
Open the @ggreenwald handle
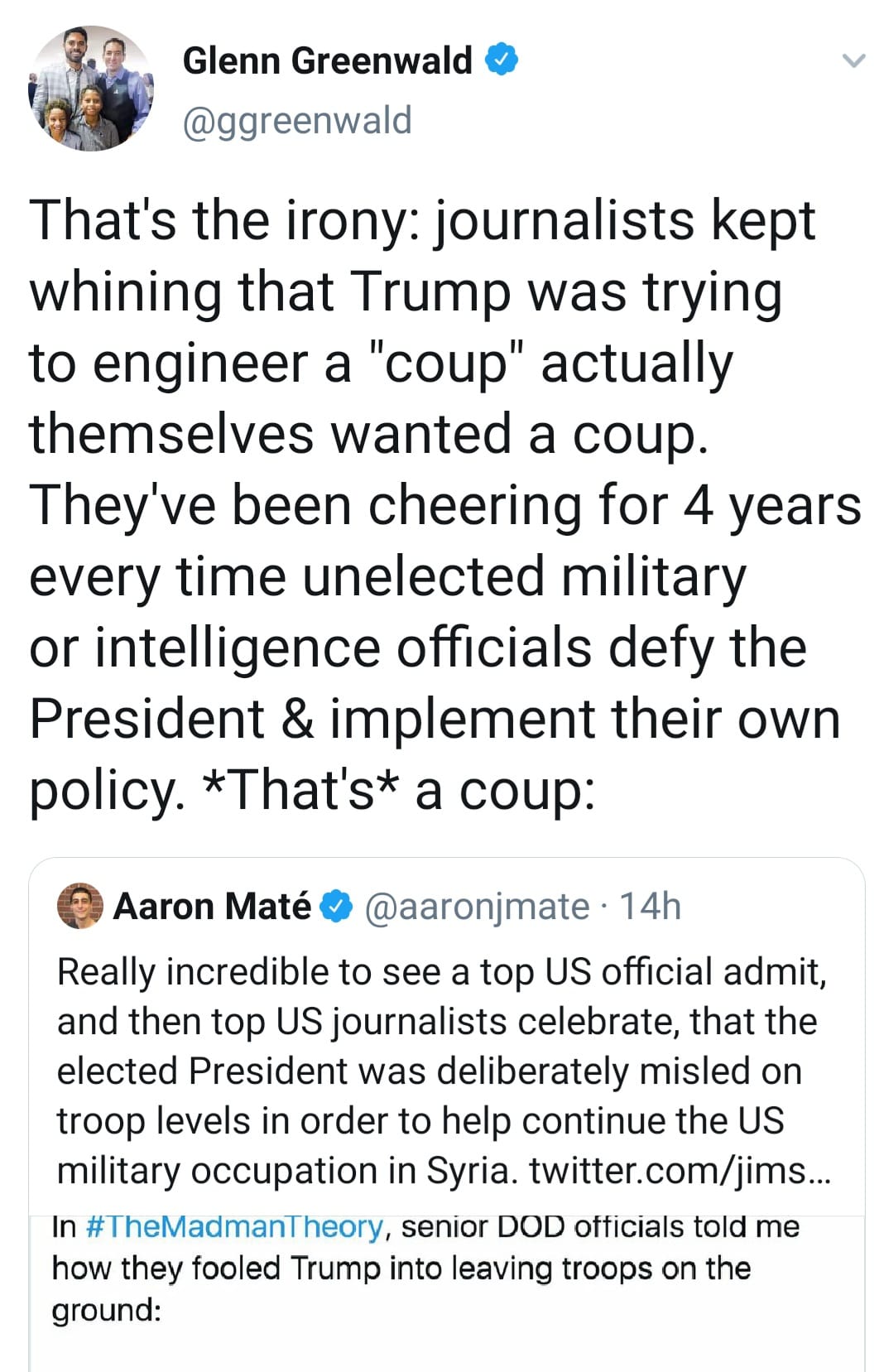[x=296, y=121]
